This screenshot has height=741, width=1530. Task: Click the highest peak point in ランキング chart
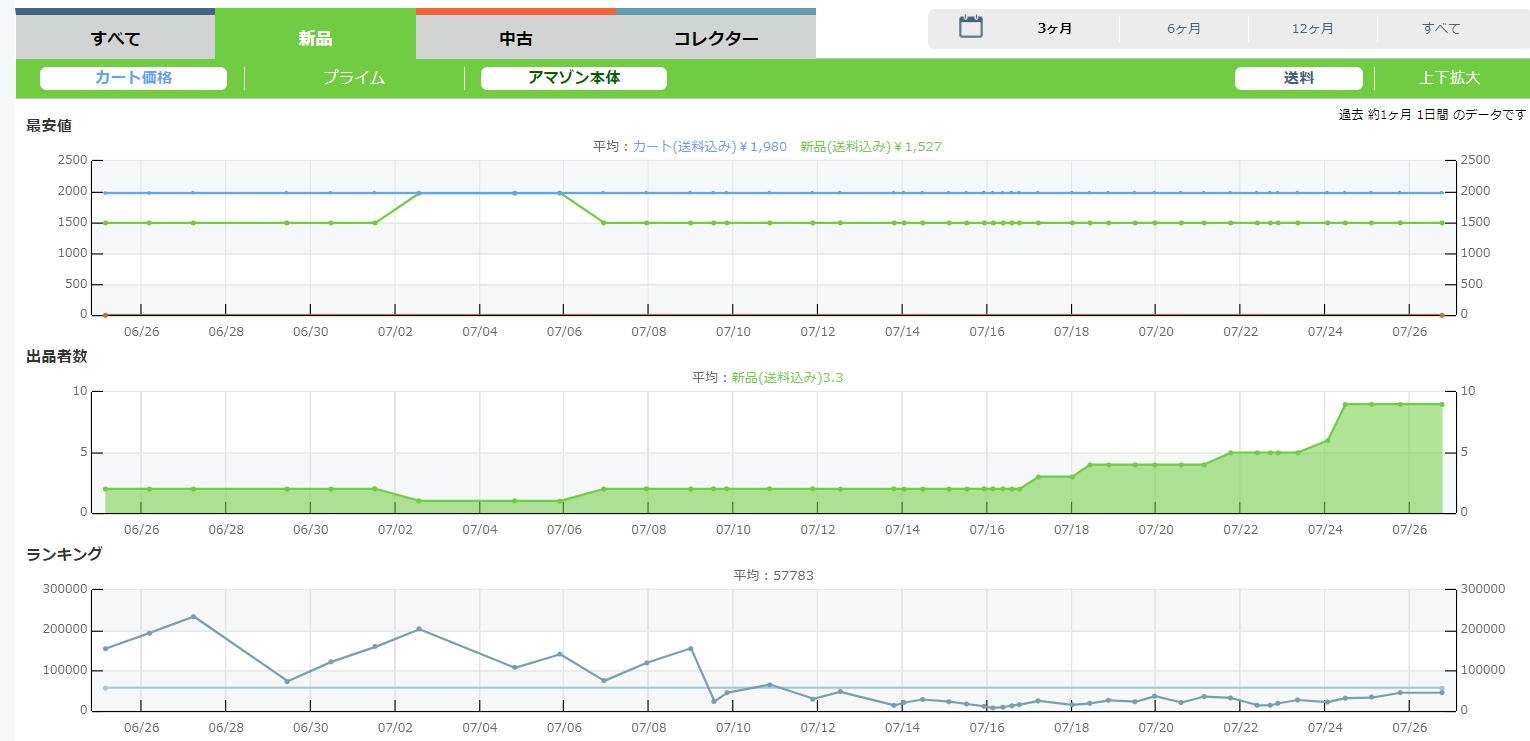click(x=193, y=617)
